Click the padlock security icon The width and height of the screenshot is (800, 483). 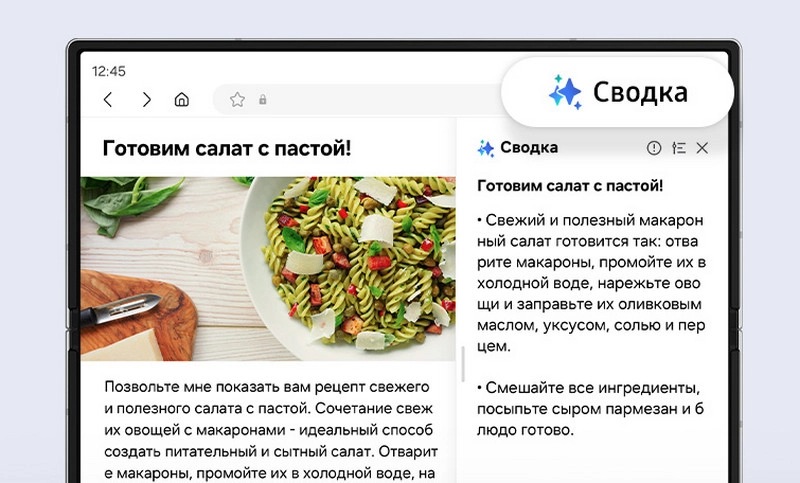coord(263,99)
